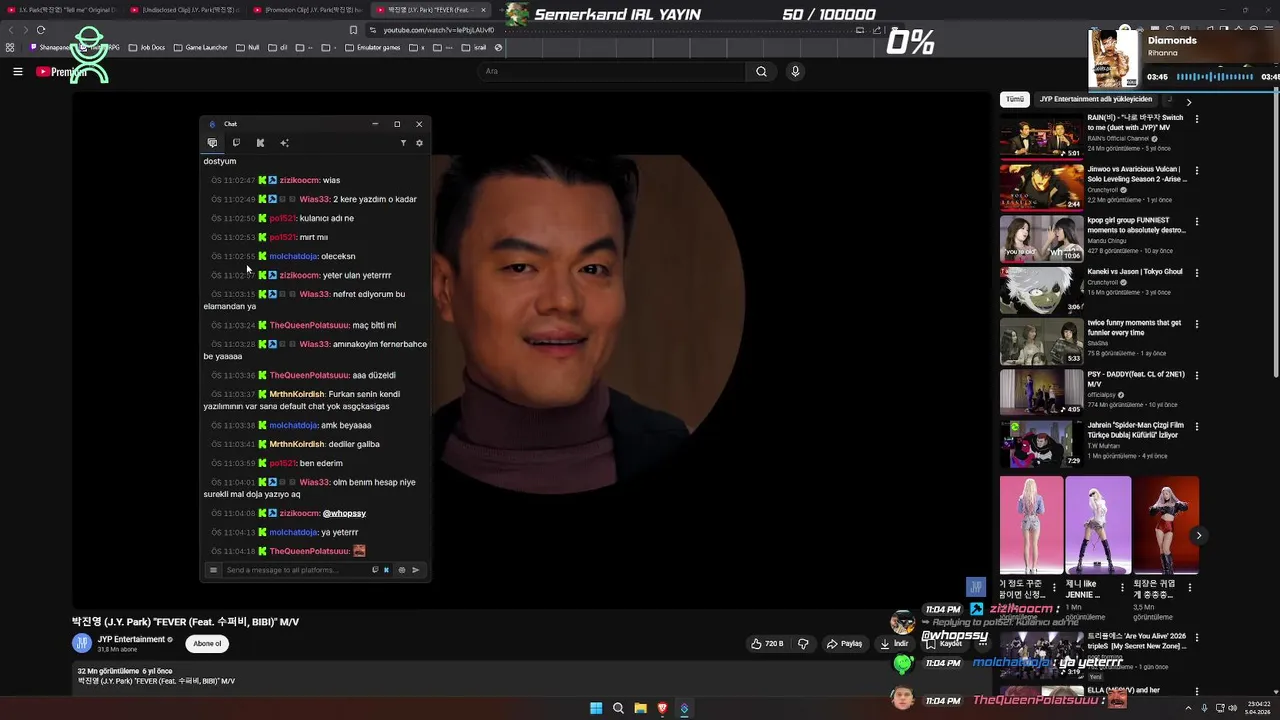Open options for twice funny moments video
Image resolution: width=1280 pixels, height=720 pixels.
(x=1196, y=325)
